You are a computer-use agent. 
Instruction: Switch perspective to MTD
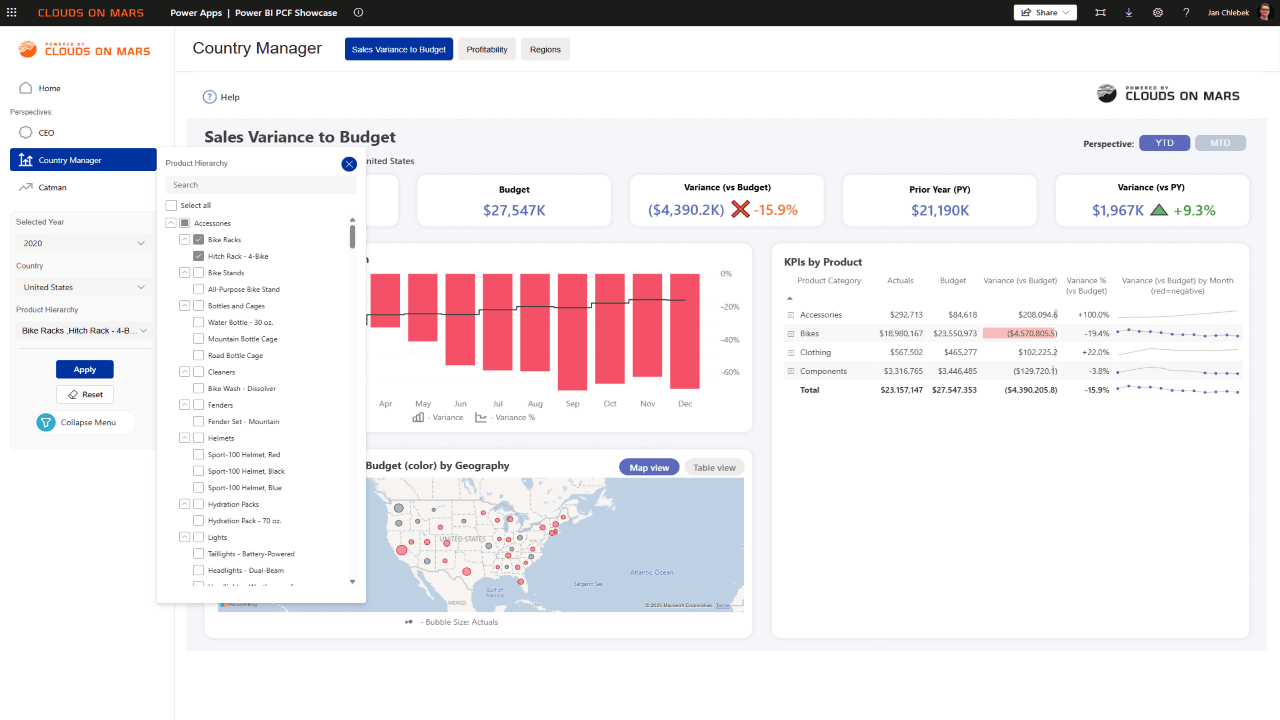click(1220, 143)
